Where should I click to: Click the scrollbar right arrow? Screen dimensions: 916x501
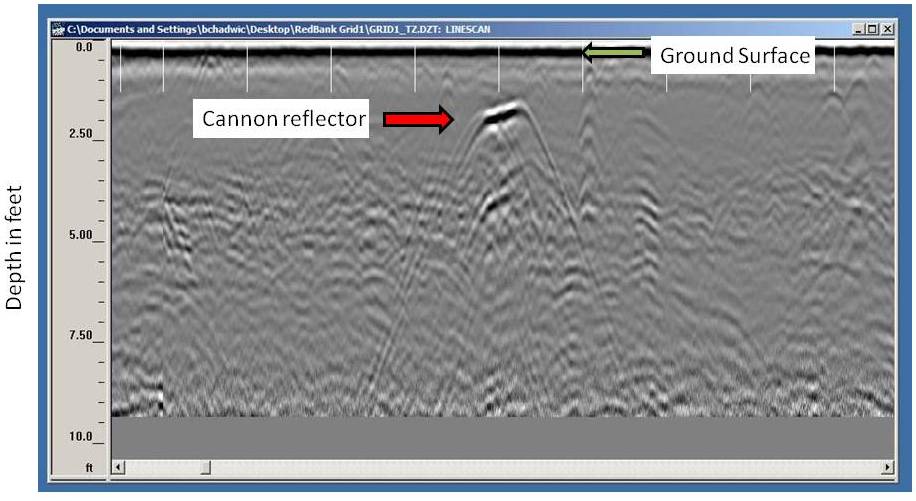point(886,467)
